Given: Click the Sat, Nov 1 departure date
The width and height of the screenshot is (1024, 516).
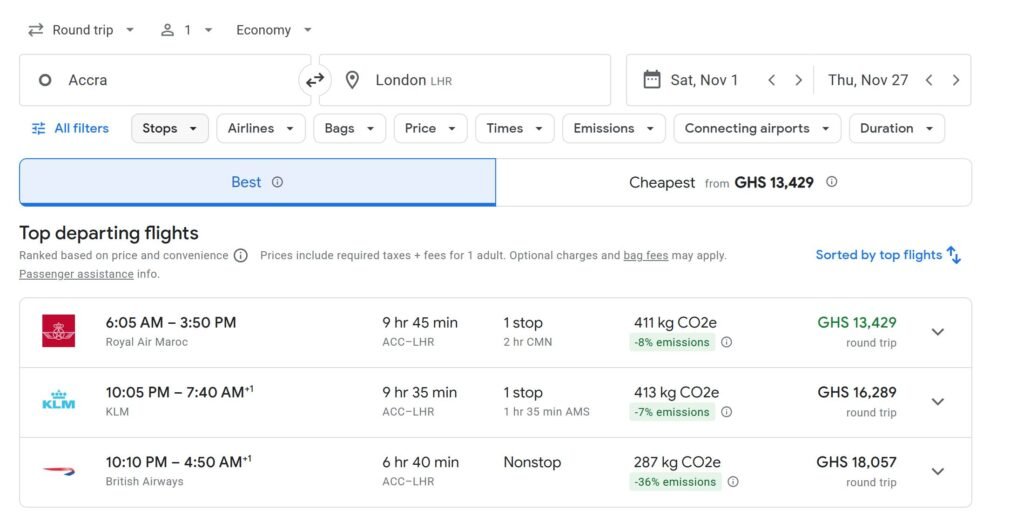Looking at the screenshot, I should coord(704,80).
